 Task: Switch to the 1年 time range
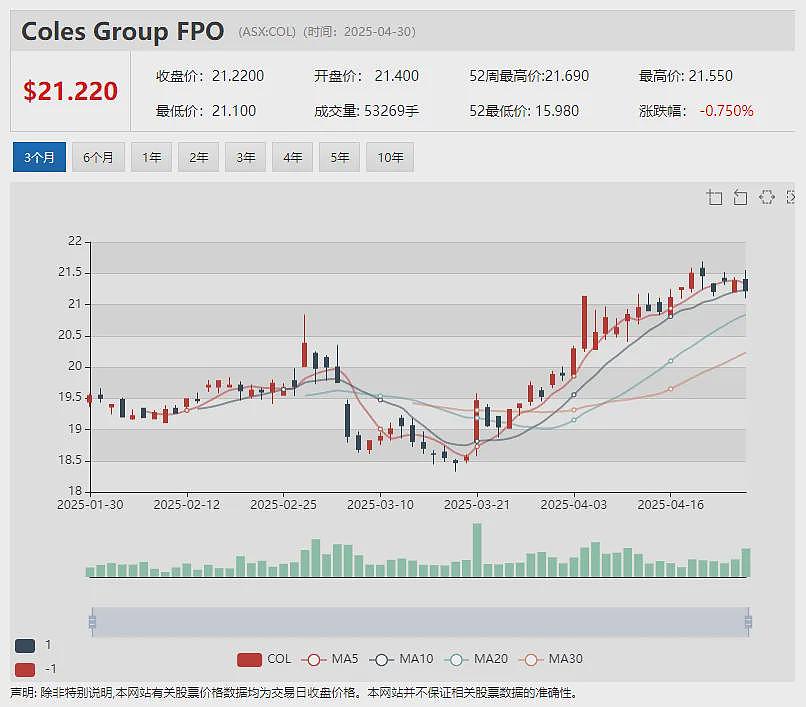152,157
